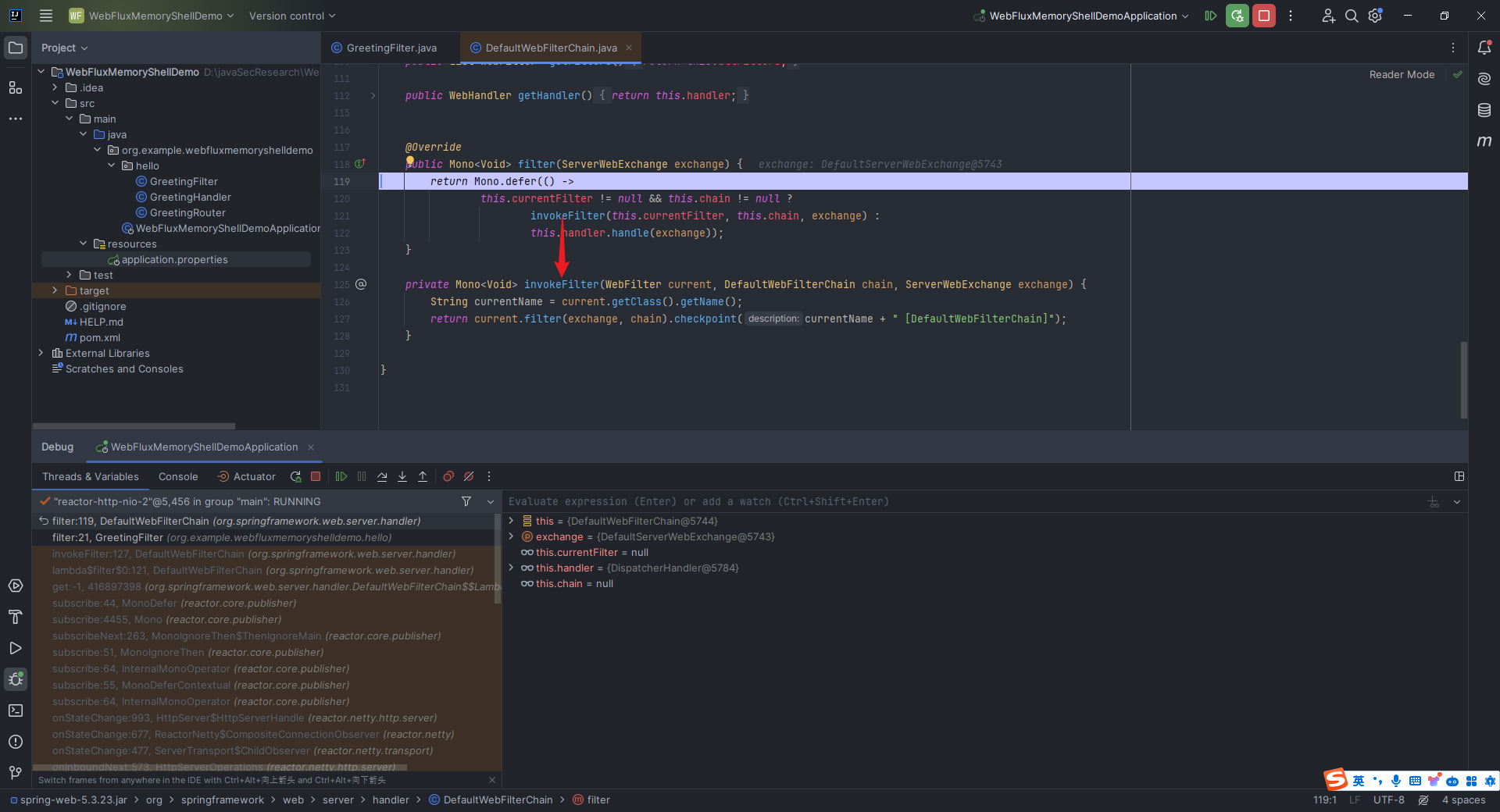Restore debug layout icon at panel right

[x=1459, y=476]
